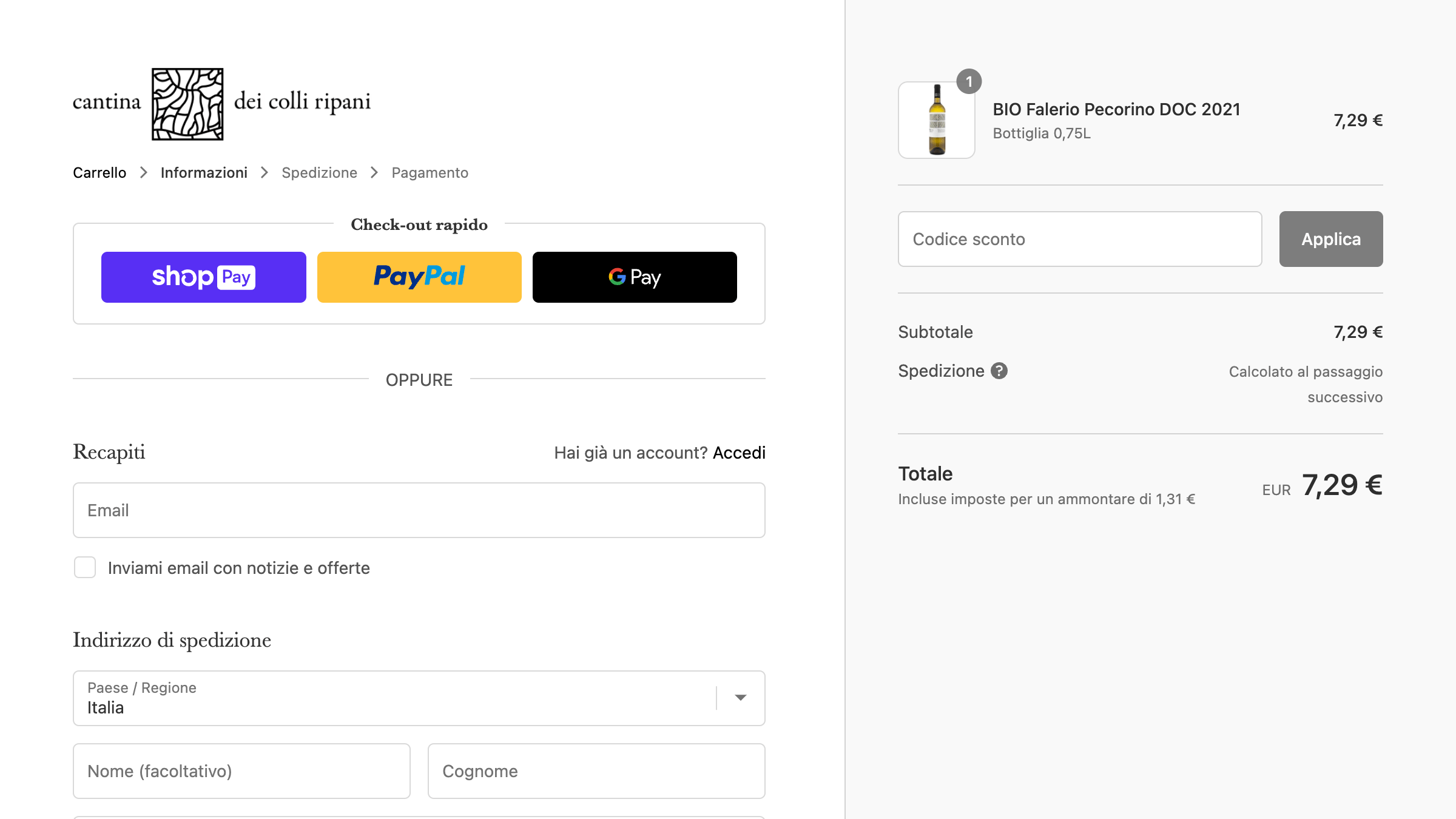Select the Cognome input field
Screen dimensions: 1456x819
(596, 771)
